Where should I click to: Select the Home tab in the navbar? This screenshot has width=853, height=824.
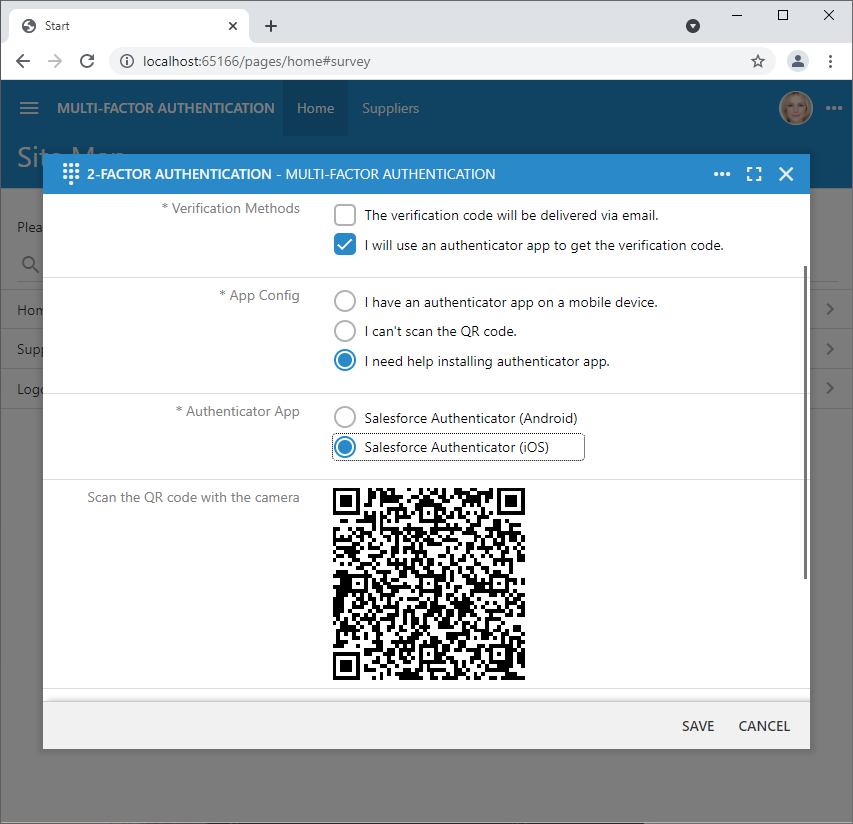[315, 108]
